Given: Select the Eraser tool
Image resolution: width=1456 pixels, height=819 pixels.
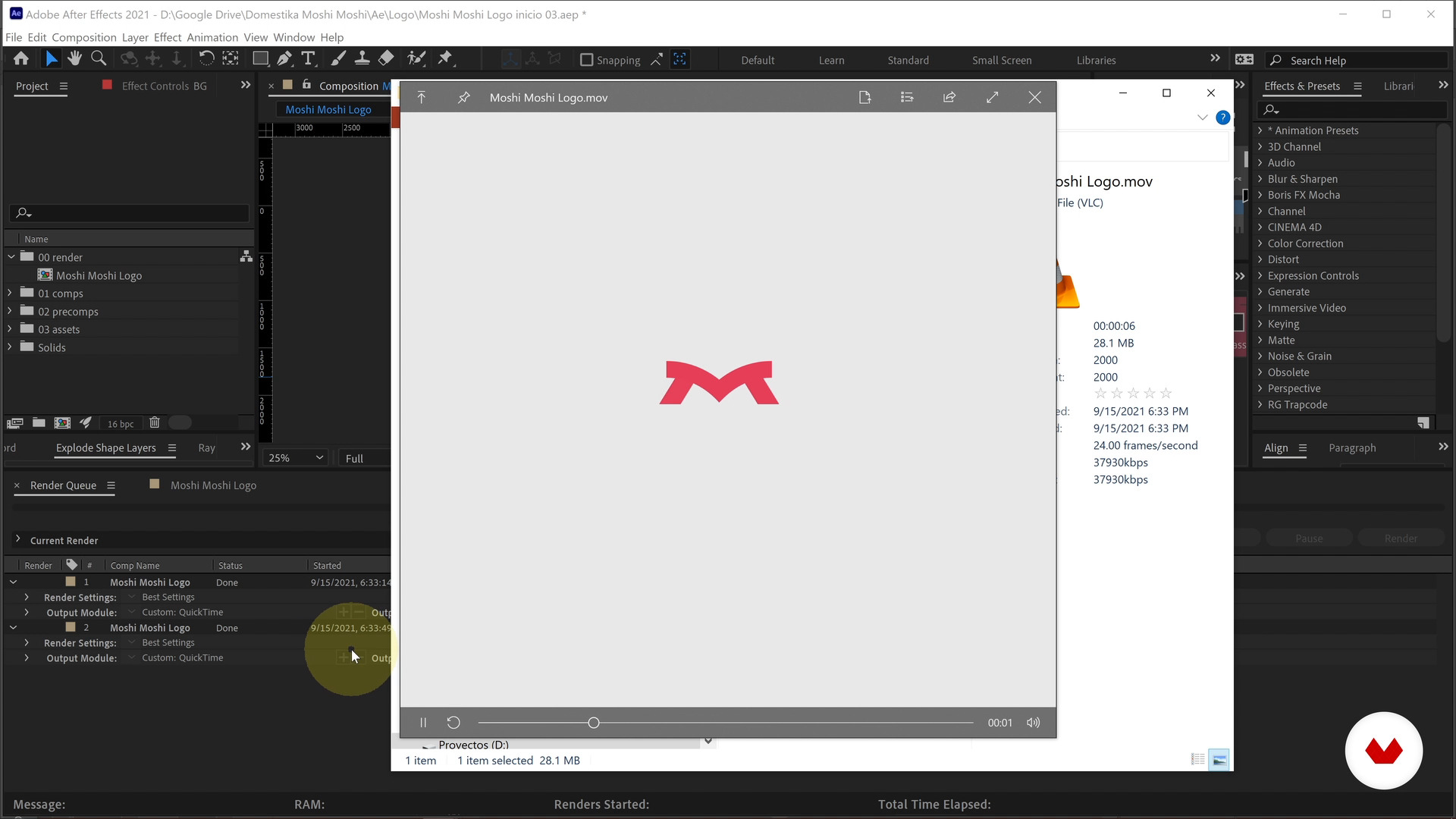Looking at the screenshot, I should point(386,58).
